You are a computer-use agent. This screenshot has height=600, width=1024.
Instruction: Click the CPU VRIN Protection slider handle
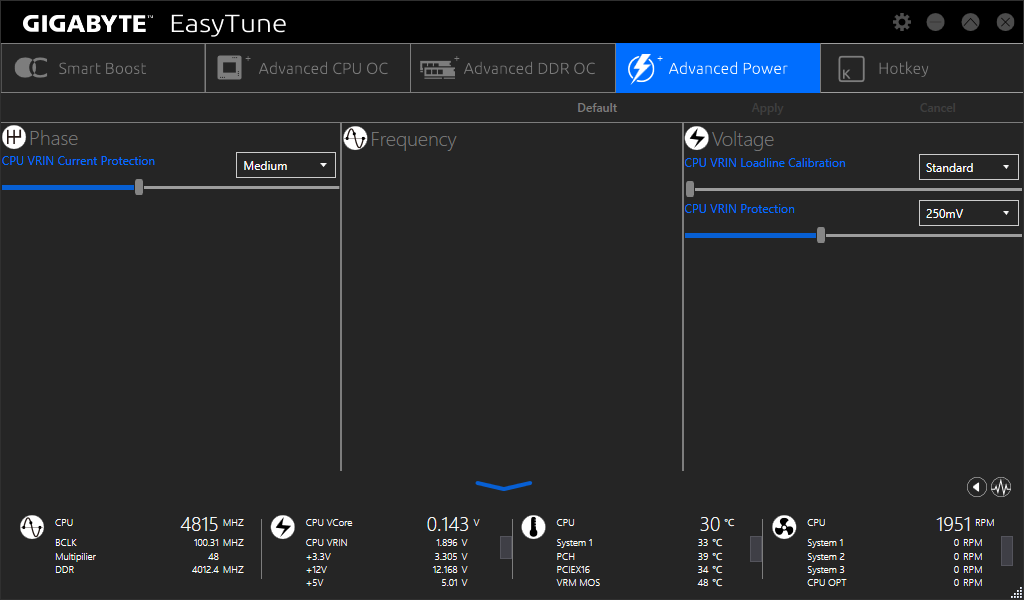(x=821, y=235)
